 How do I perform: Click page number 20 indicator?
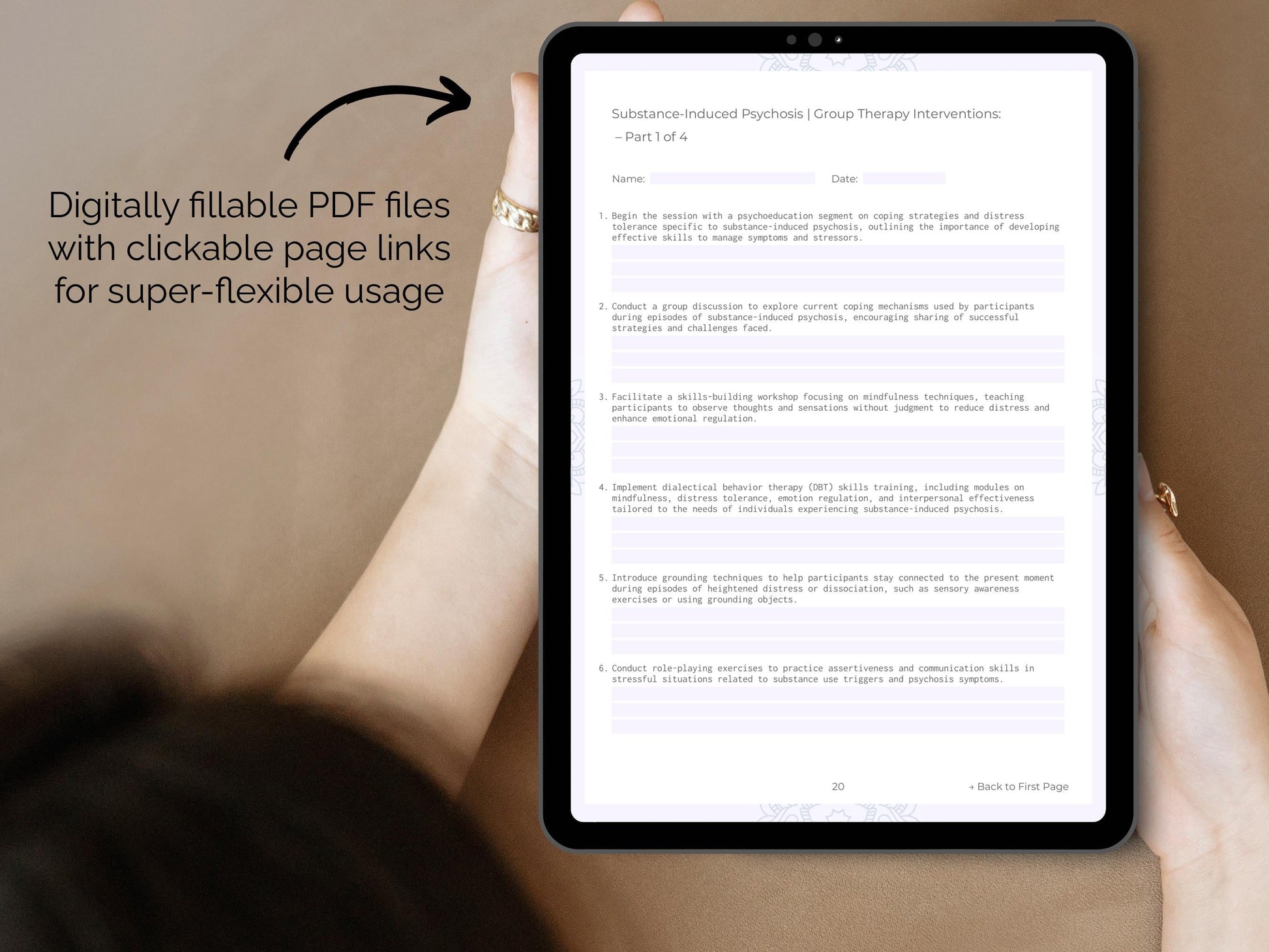pyautogui.click(x=838, y=786)
